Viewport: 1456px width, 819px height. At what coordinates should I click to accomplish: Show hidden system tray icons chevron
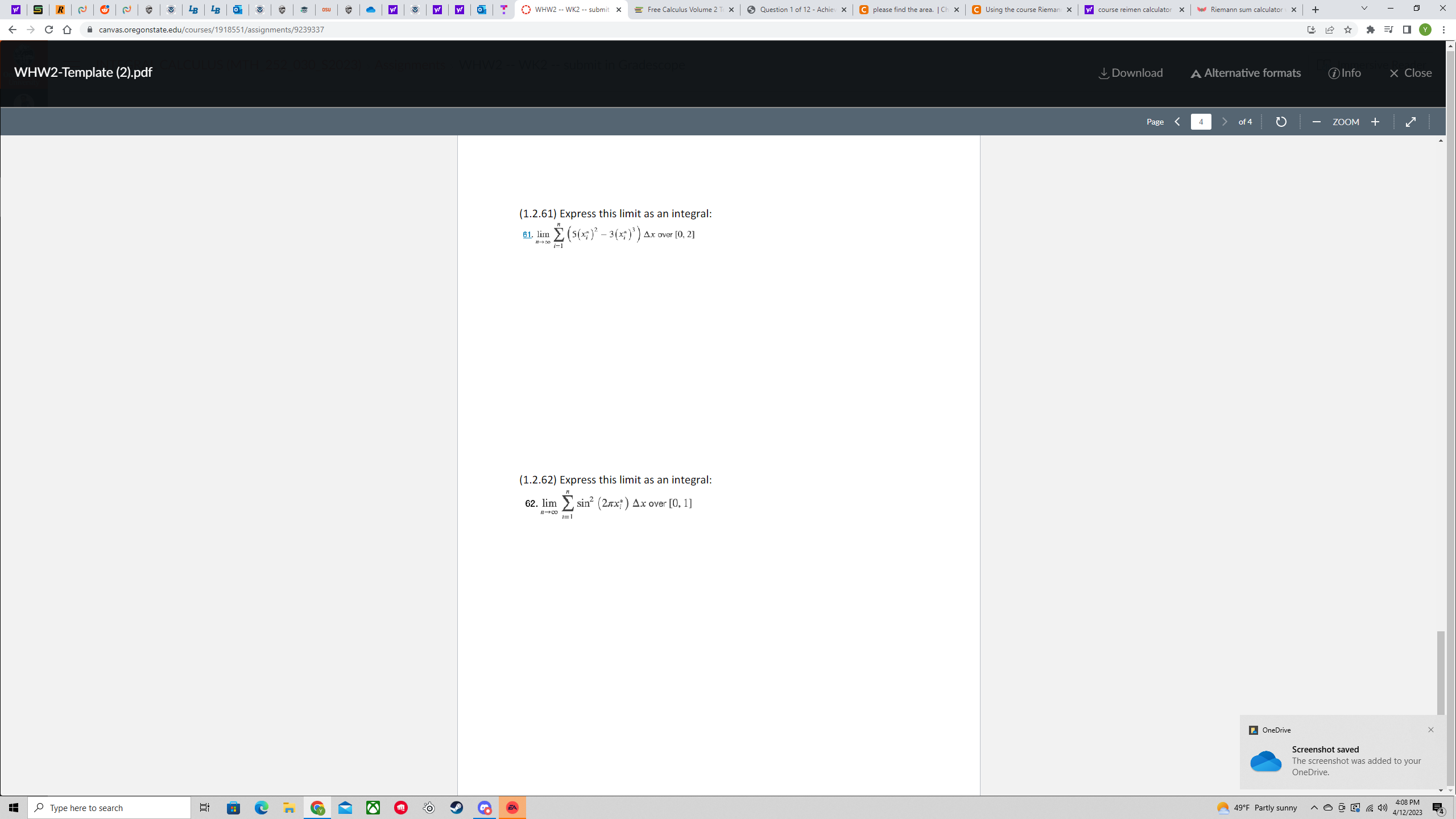[1314, 808]
